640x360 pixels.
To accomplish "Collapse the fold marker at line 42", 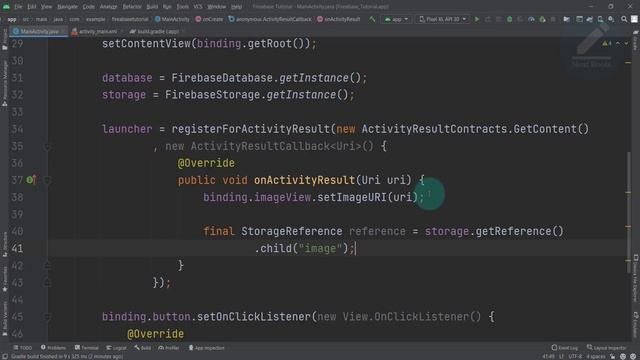I will [47, 265].
